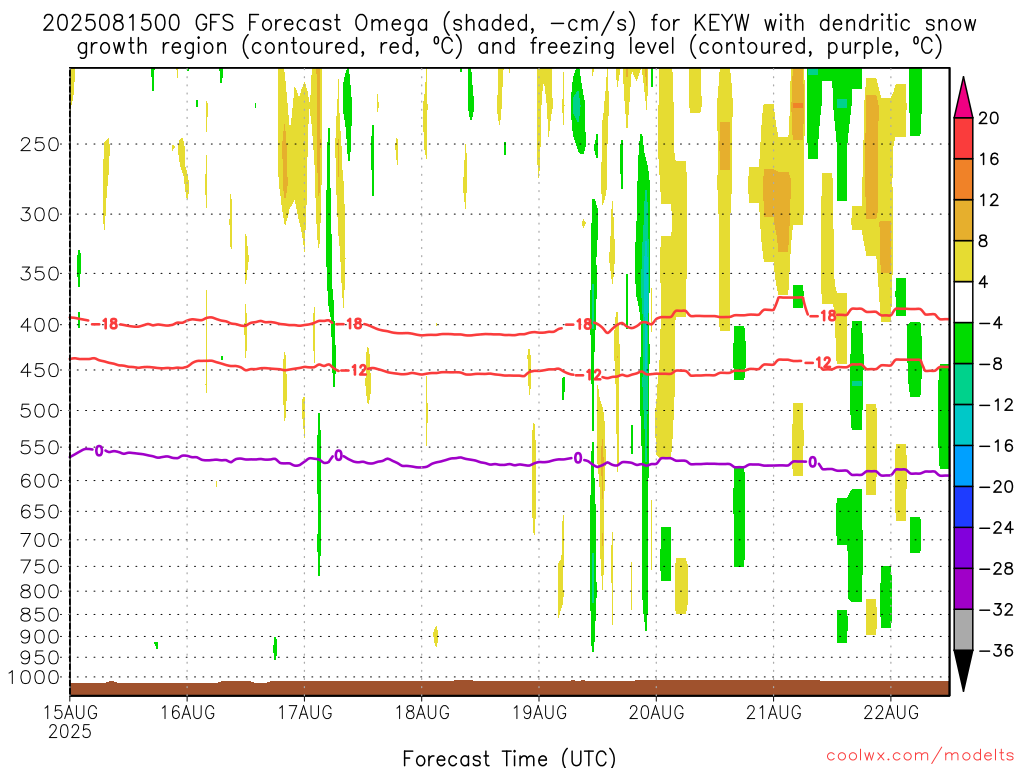The height and width of the screenshot is (768, 1024).
Task: Click the 19AUG time axis label
Action: click(539, 712)
